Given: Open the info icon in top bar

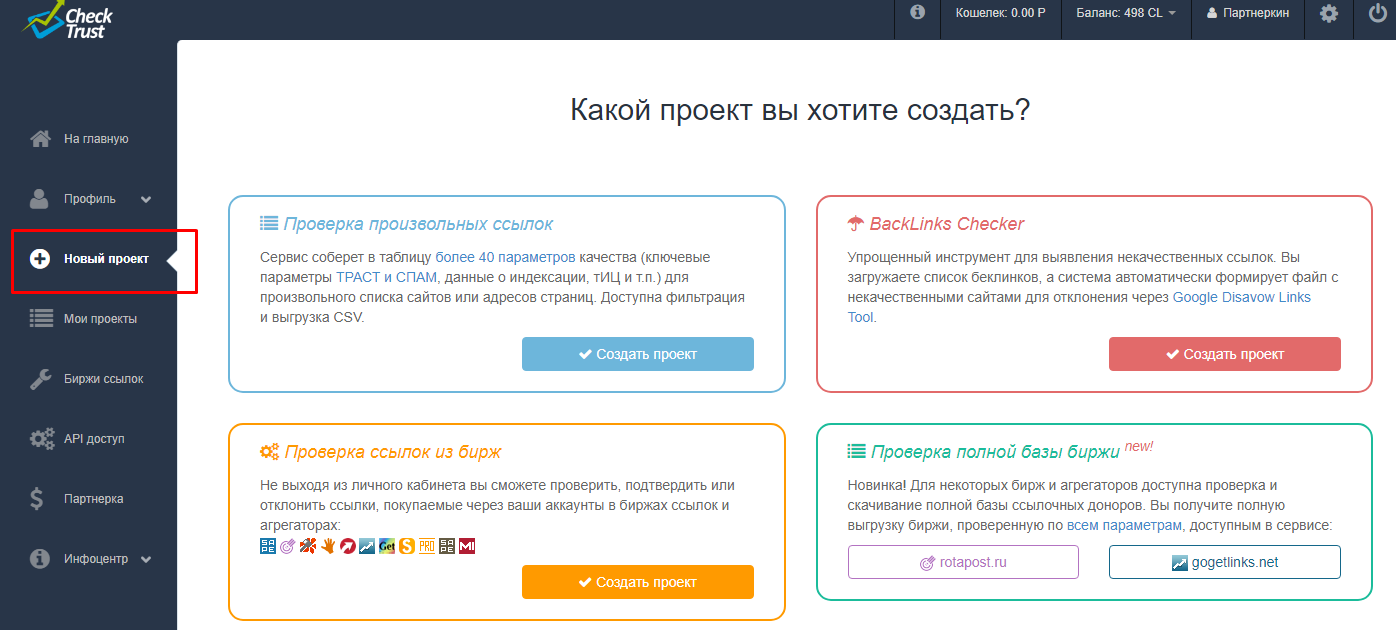Looking at the screenshot, I should coord(917,13).
